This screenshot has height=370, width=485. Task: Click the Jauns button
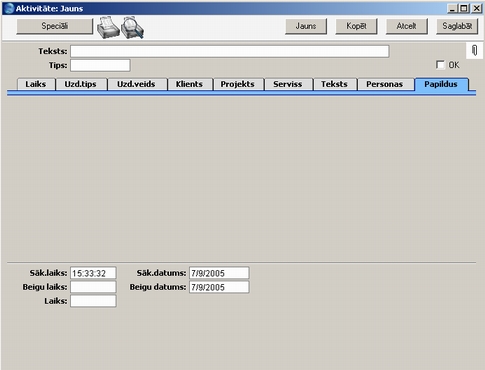306,26
